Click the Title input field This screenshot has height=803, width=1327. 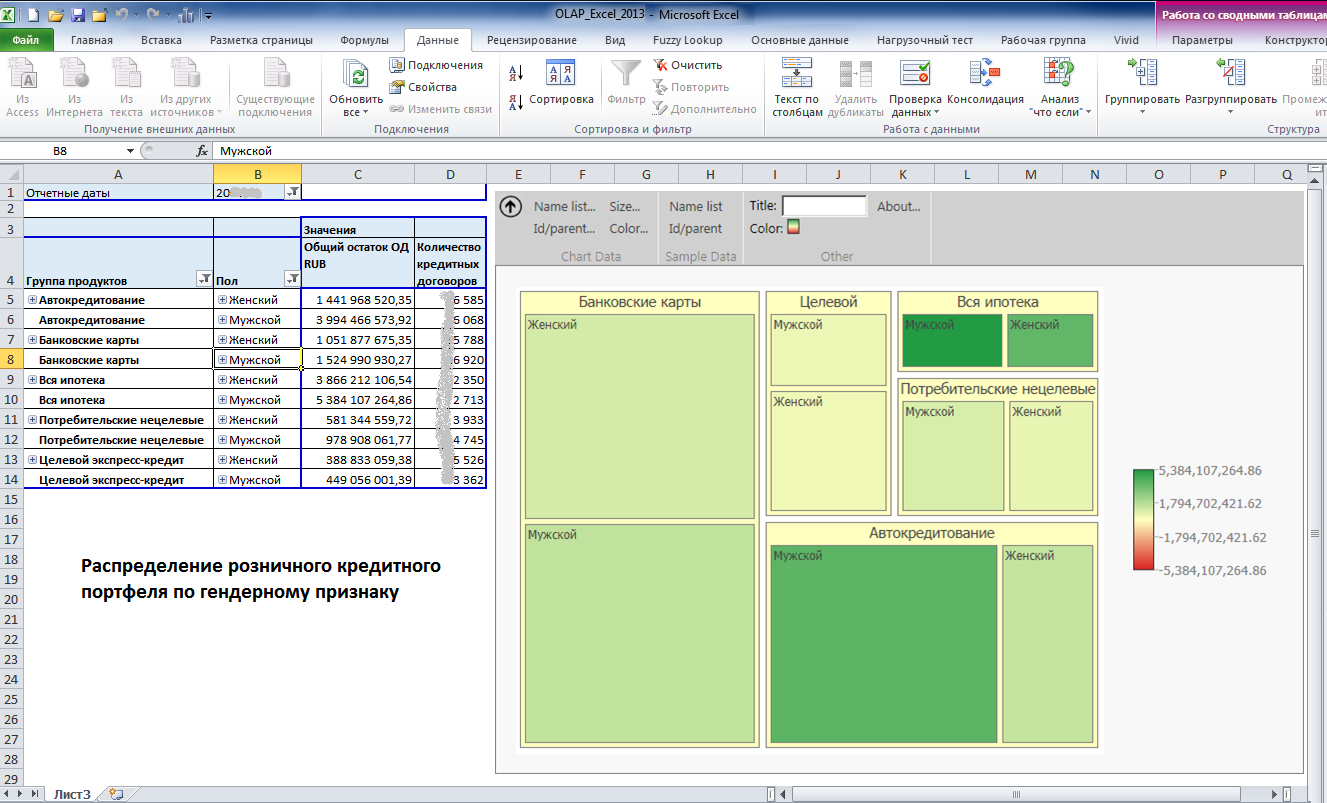tap(824, 206)
